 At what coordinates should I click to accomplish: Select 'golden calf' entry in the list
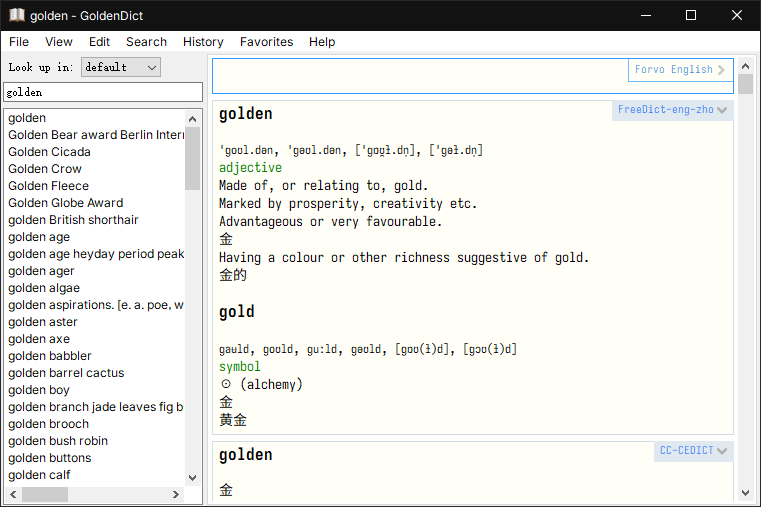click(39, 475)
